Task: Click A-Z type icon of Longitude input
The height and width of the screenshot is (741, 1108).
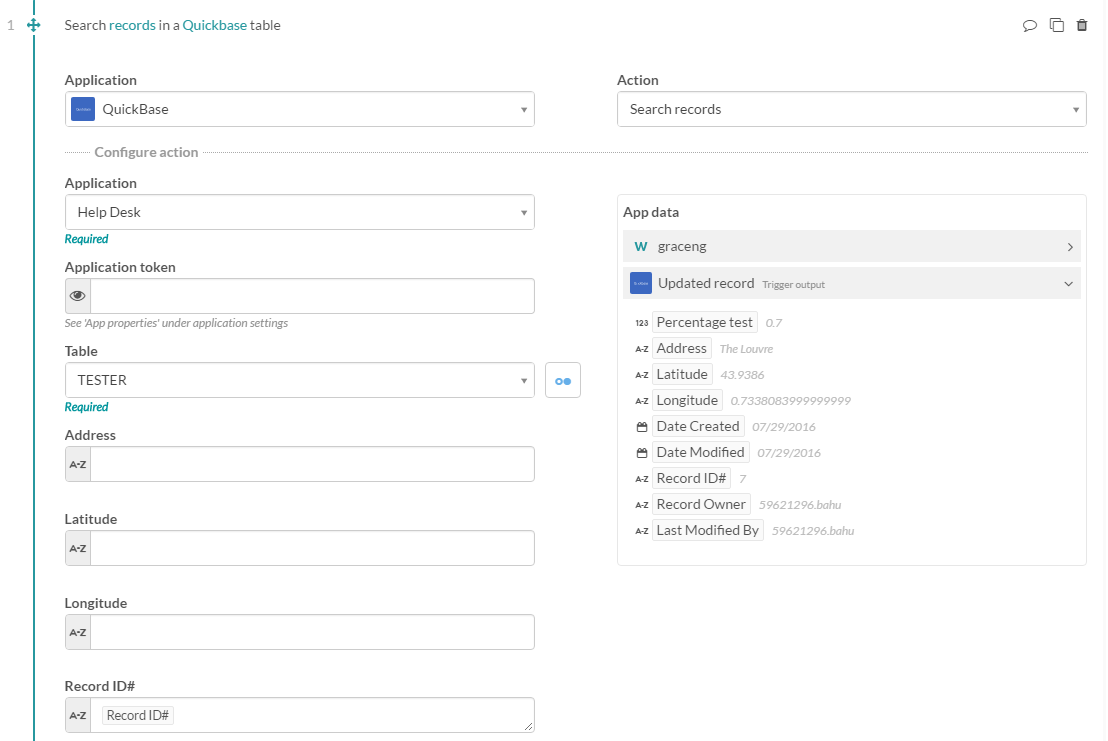Action: point(78,632)
